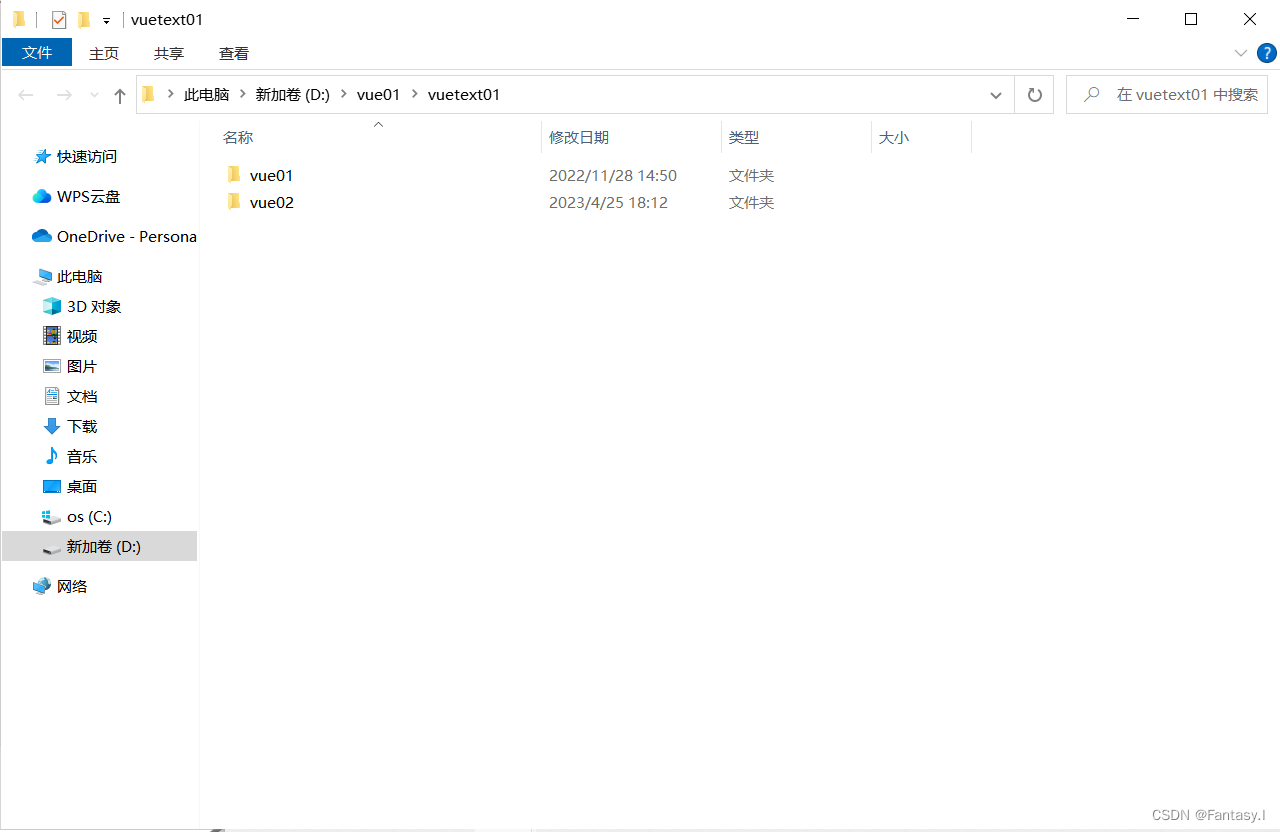Click the WPS云盘 cloud icon

(42, 197)
